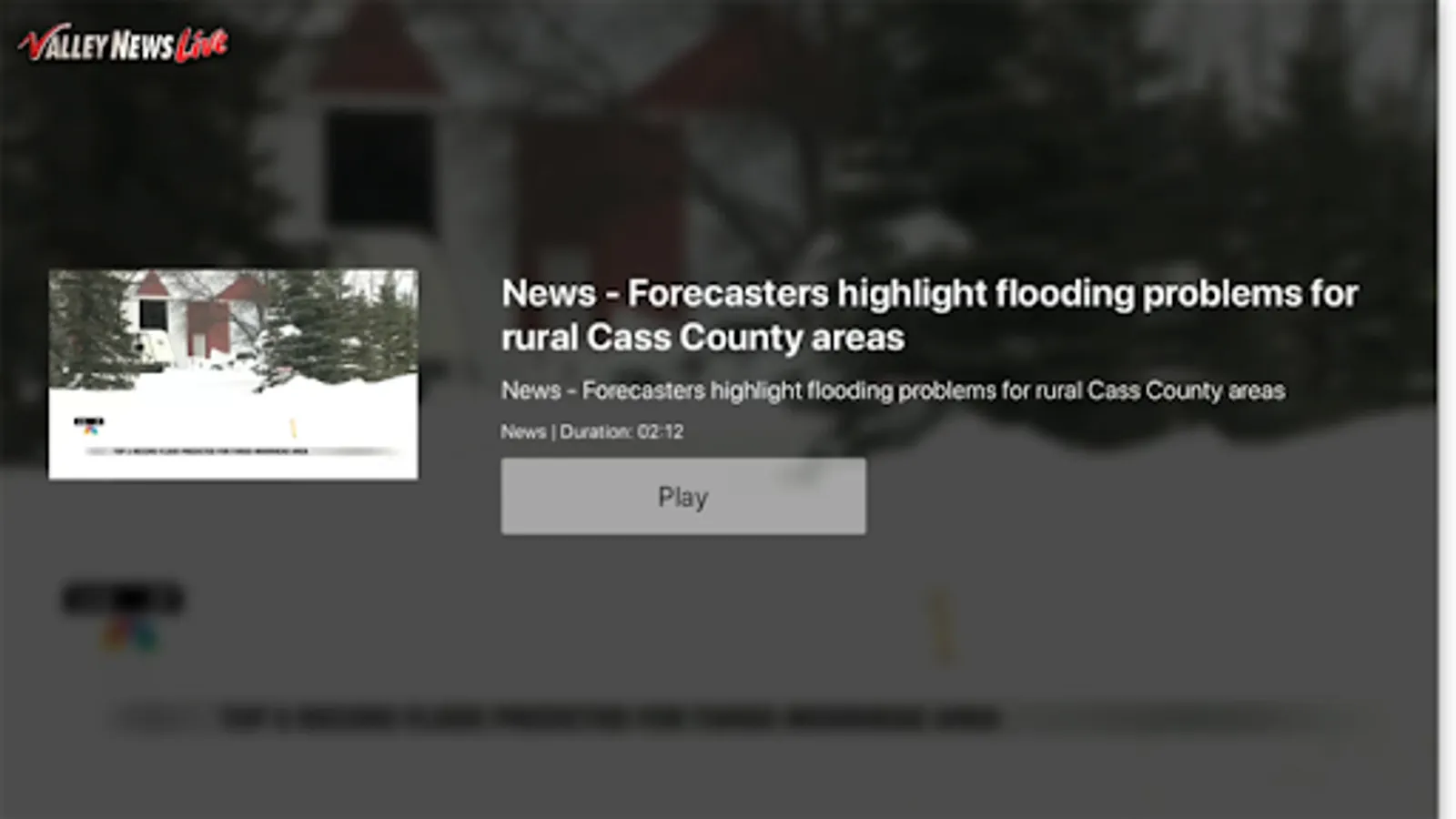Play the flooding forecast news video

coord(683,496)
